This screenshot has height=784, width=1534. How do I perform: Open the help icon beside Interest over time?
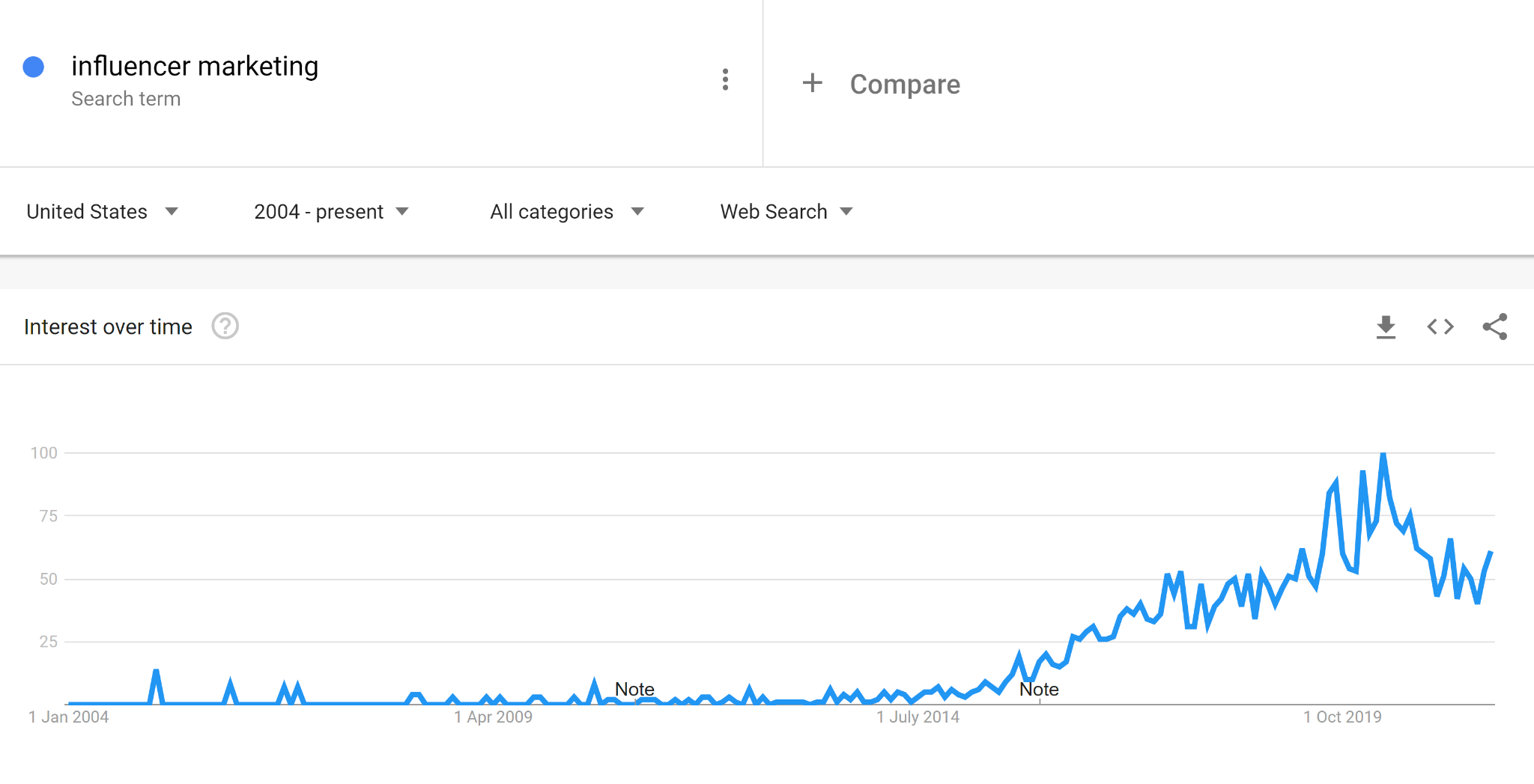pyautogui.click(x=225, y=326)
